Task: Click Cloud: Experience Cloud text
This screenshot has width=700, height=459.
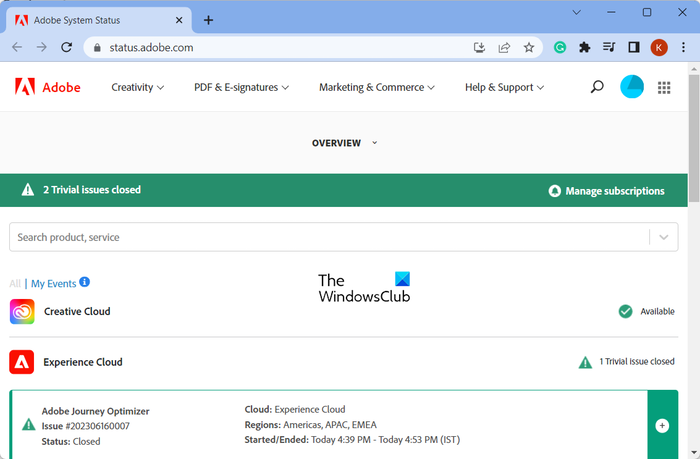Action: coord(295,409)
